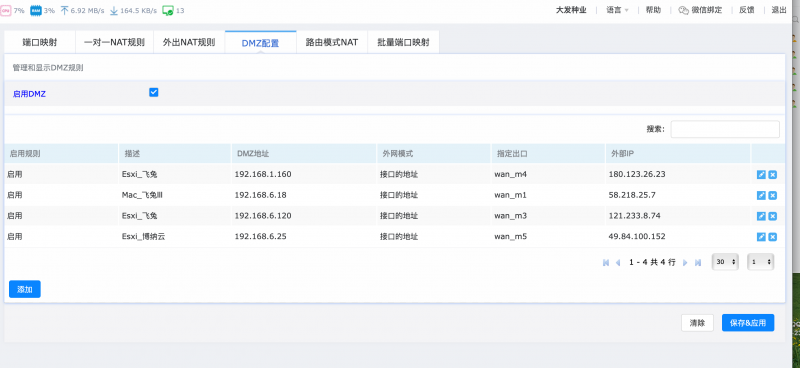800x368 pixels.
Task: Switch to 外出NAT规则 tab
Action: click(189, 42)
